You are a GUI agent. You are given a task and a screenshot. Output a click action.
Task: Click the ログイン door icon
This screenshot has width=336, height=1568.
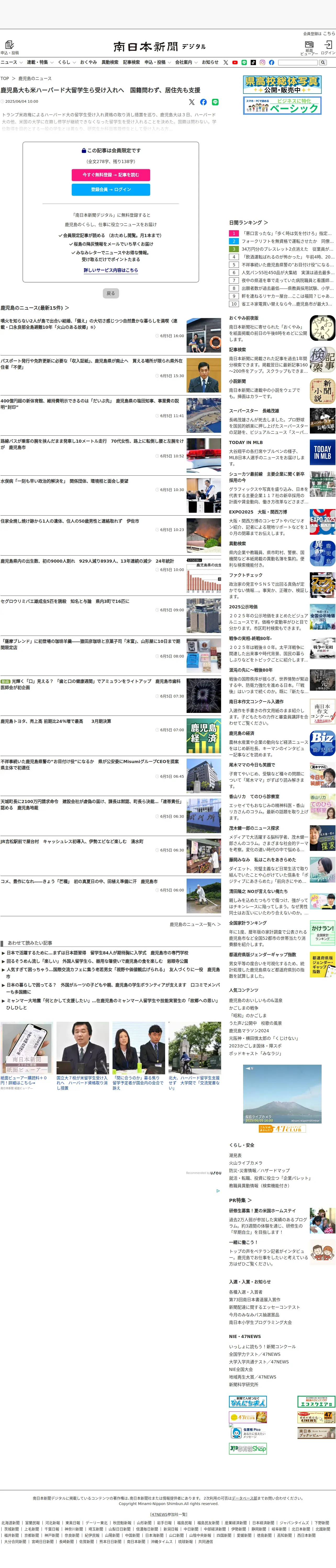[328, 44]
